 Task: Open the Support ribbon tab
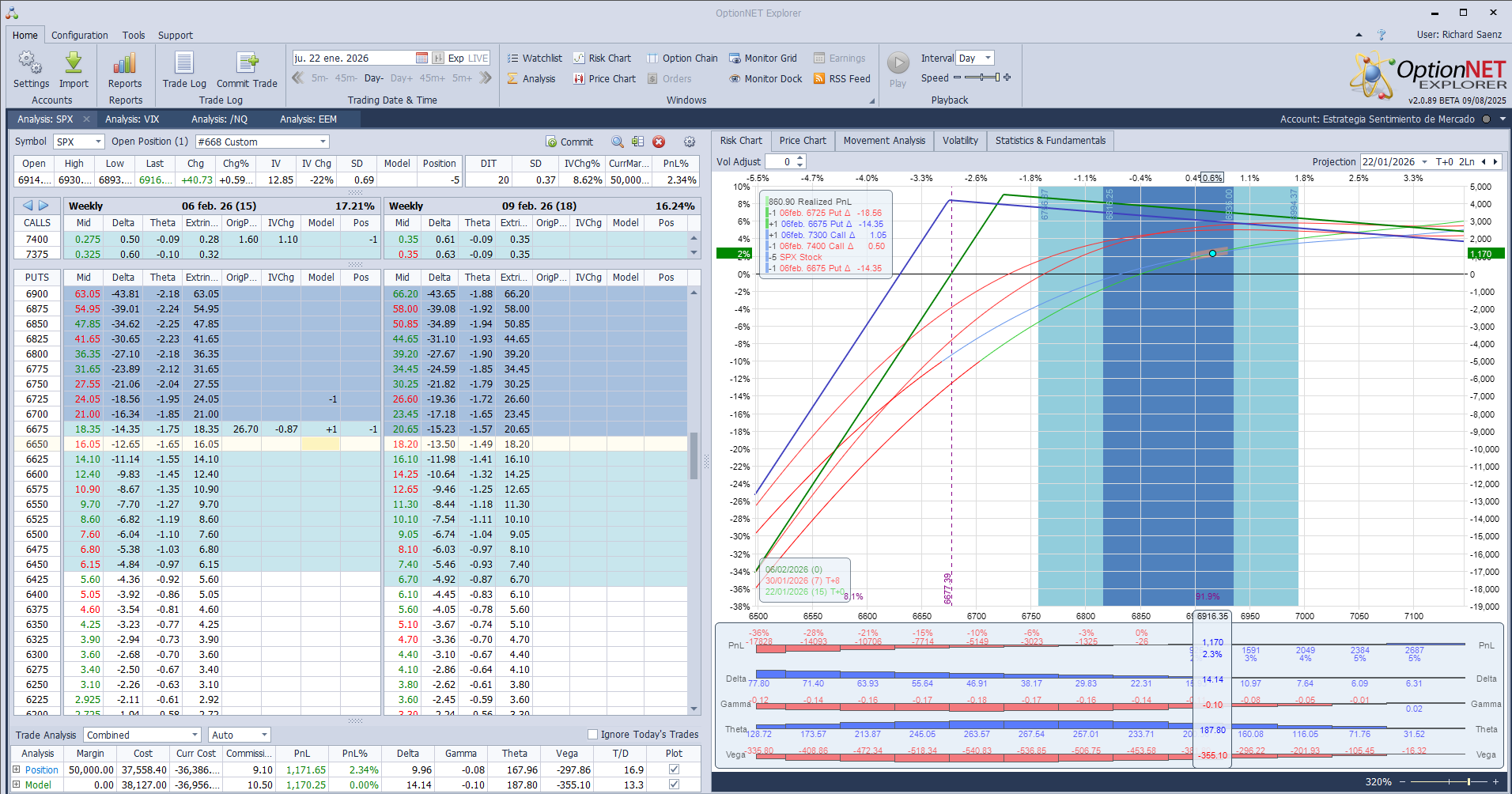[176, 35]
